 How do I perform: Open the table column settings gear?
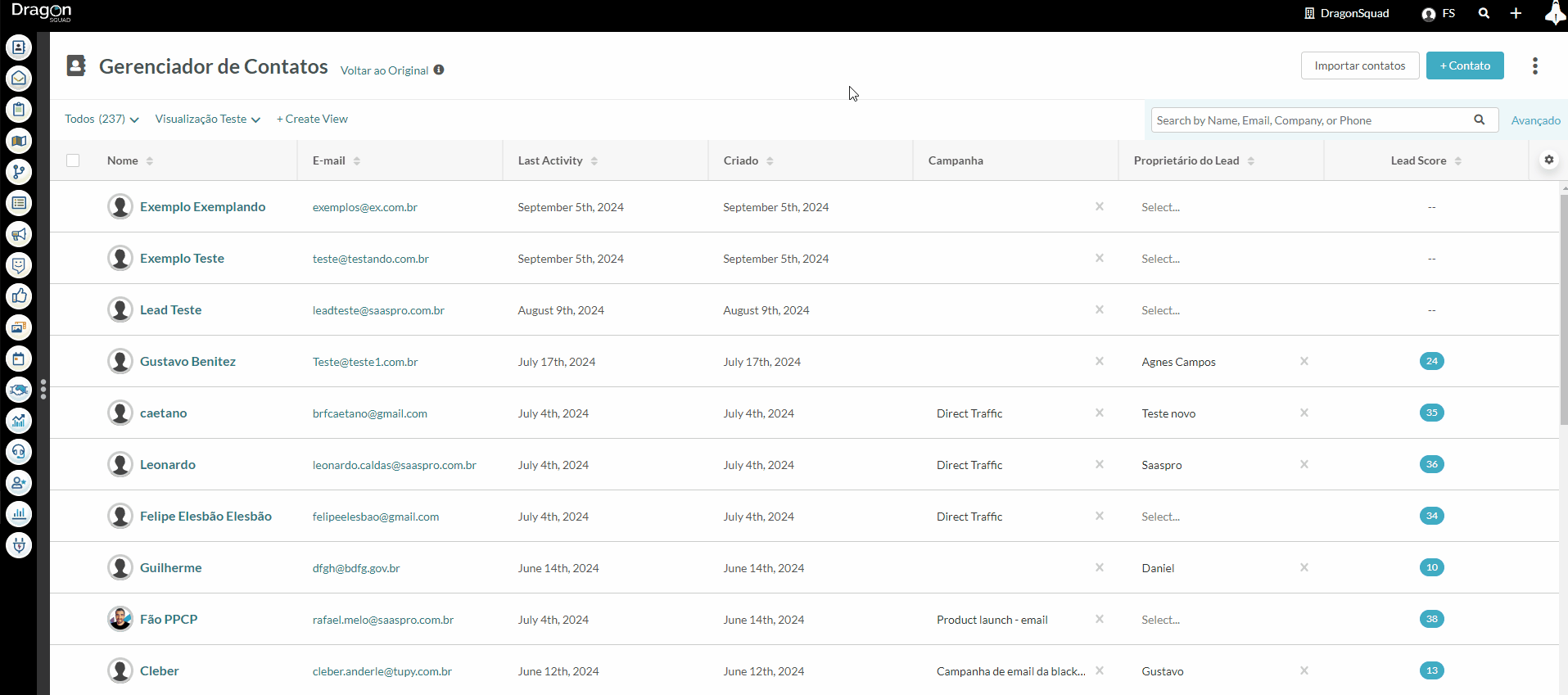(1548, 160)
